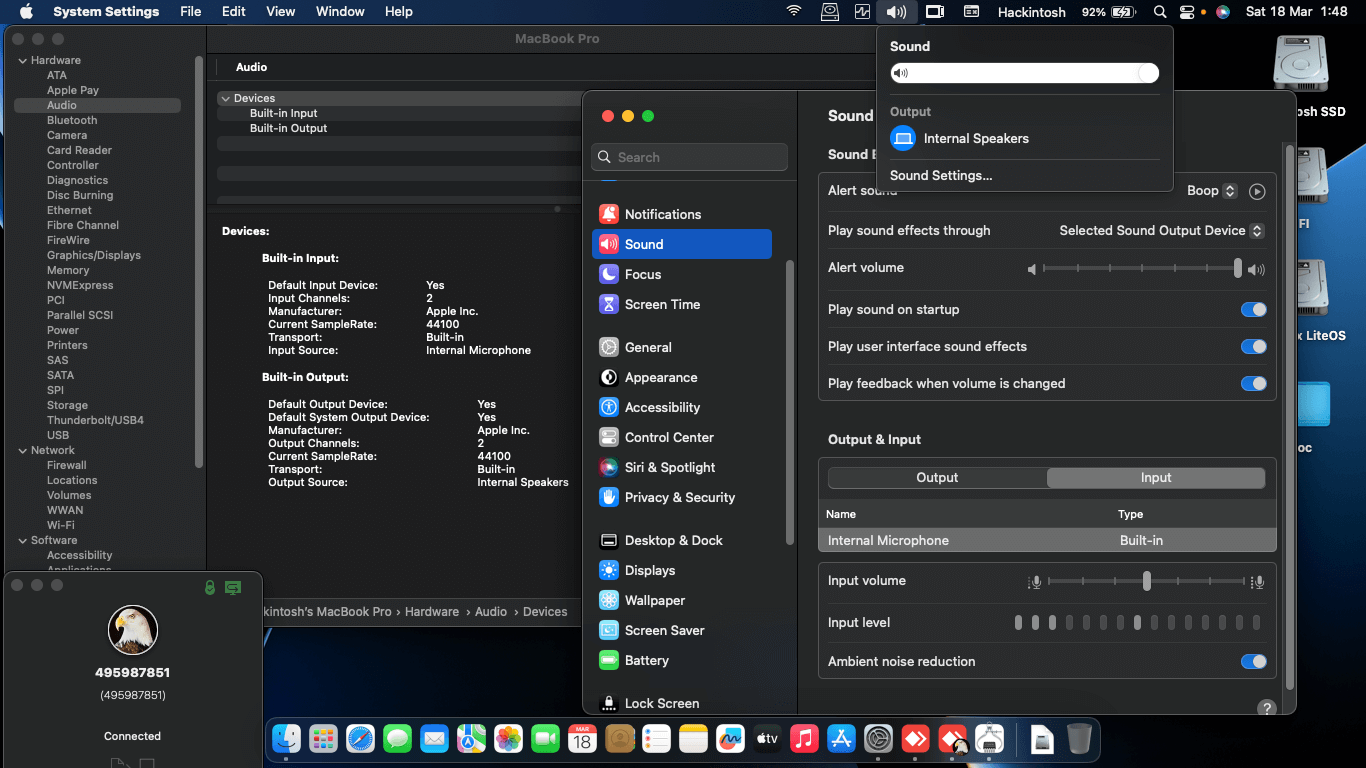Click the battery status icon

[x=1123, y=12]
